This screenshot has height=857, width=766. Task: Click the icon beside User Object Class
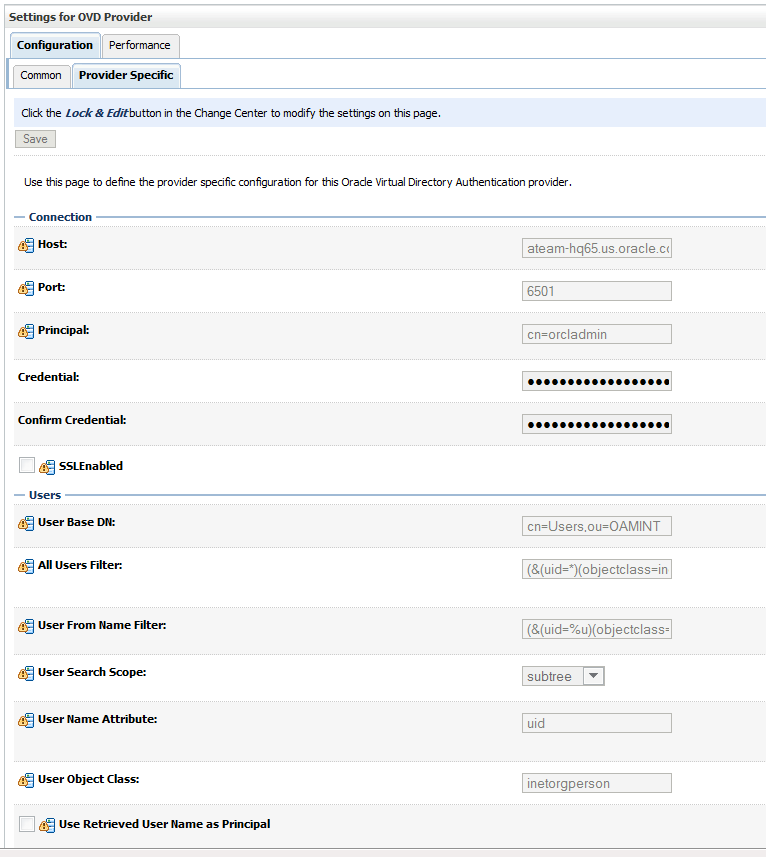[26, 780]
